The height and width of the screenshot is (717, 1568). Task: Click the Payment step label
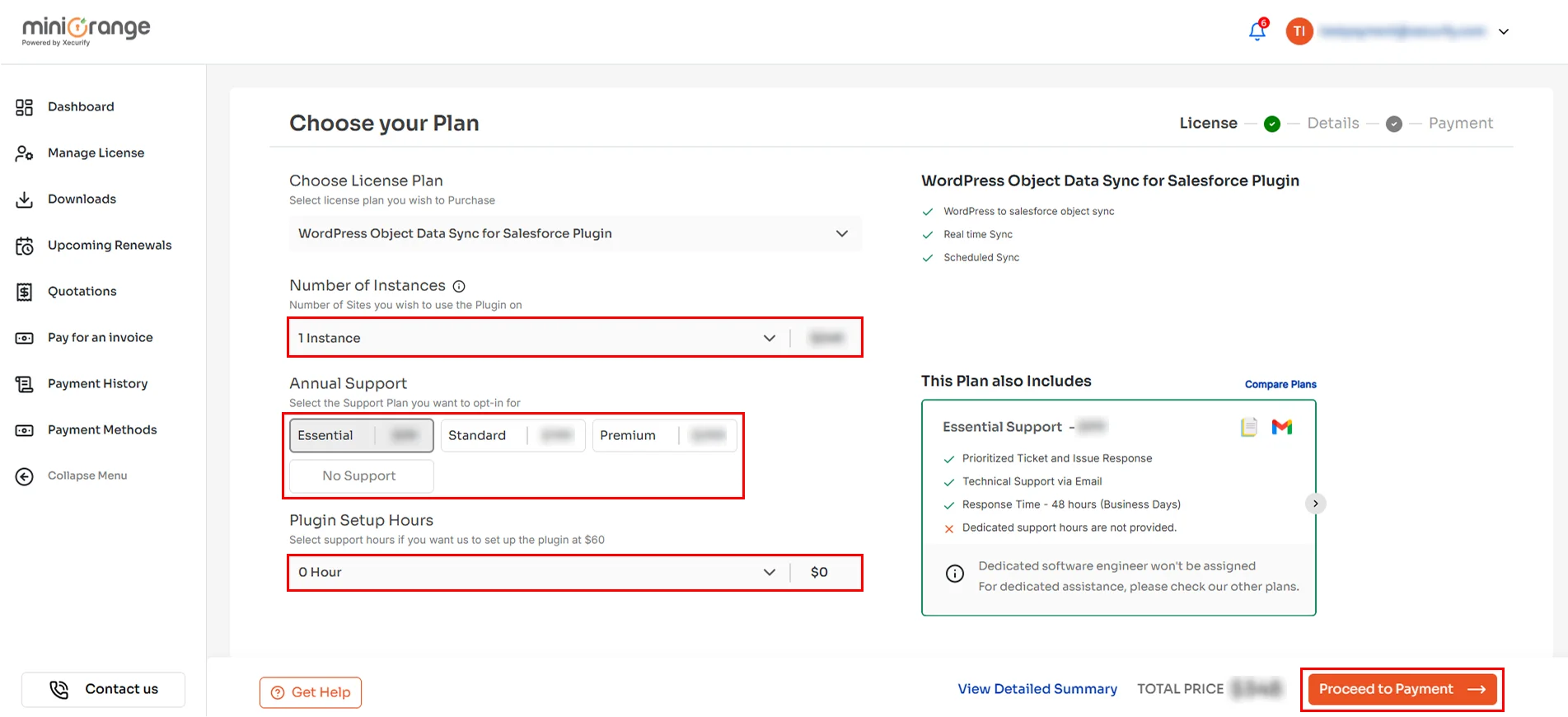point(1460,123)
